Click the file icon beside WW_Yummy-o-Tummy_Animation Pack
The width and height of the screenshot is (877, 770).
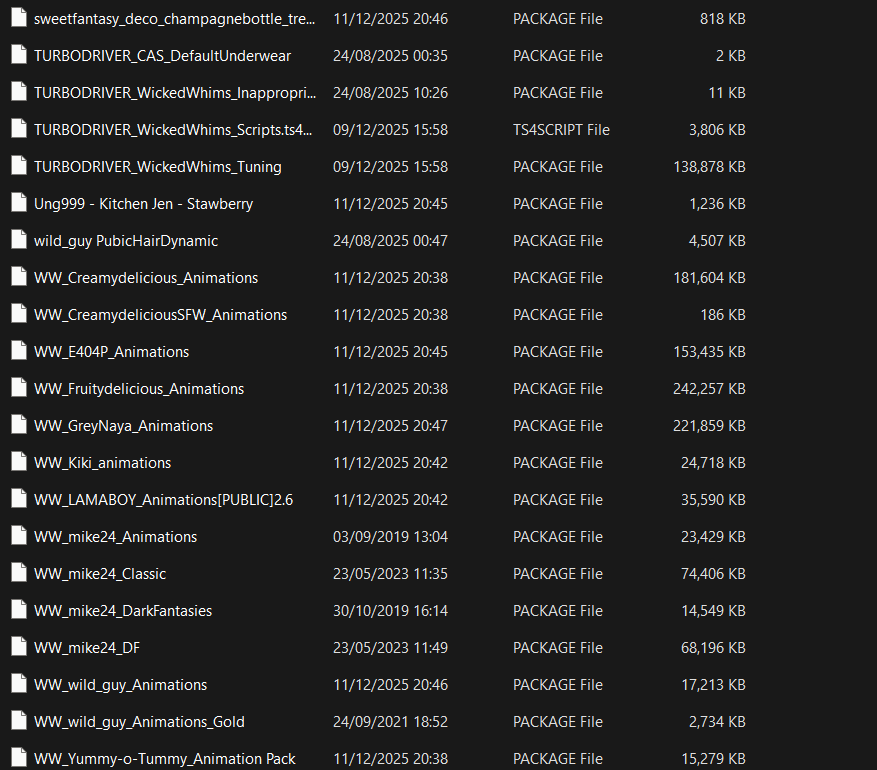coord(19,758)
